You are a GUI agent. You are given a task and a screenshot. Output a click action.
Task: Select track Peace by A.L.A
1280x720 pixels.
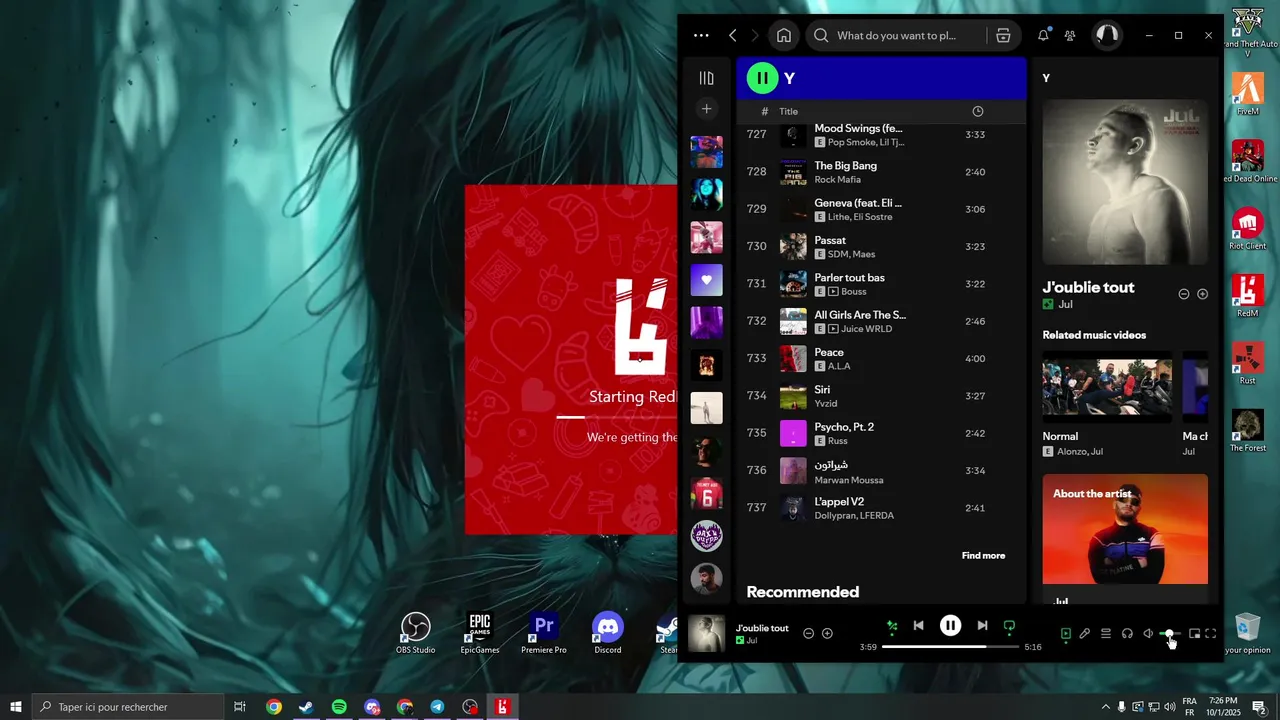(x=881, y=358)
